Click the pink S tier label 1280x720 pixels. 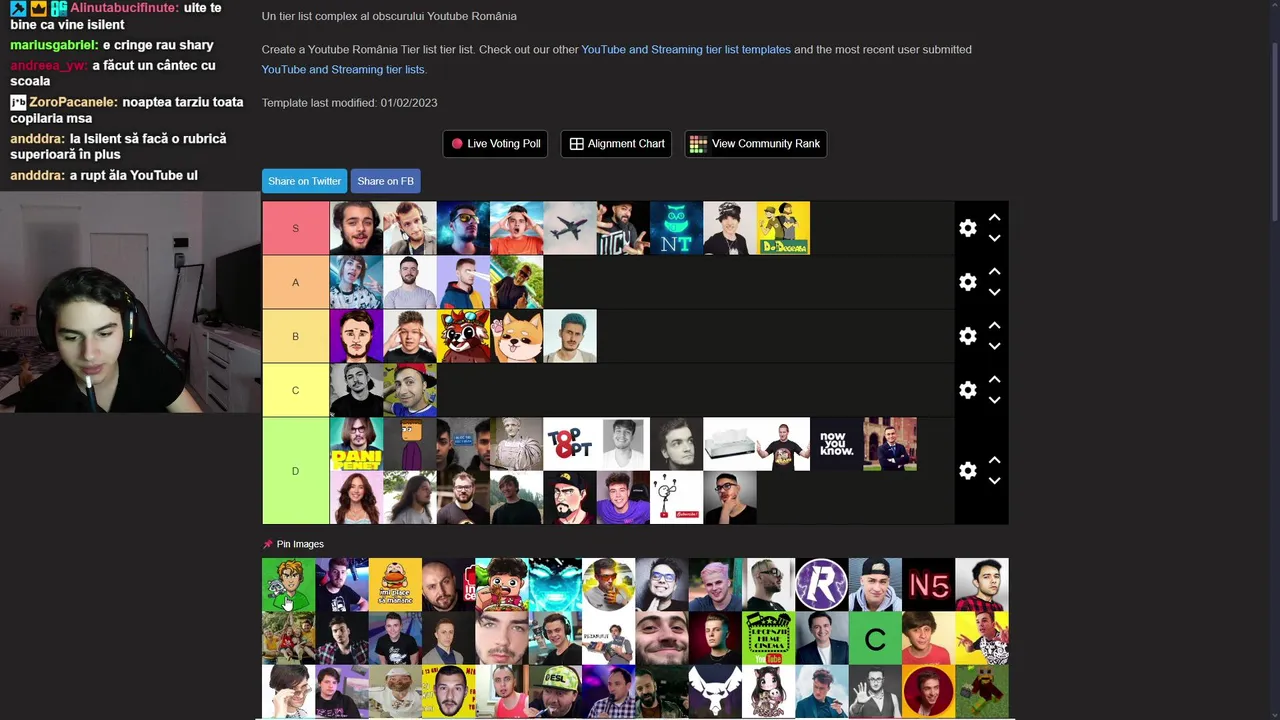[x=295, y=228]
